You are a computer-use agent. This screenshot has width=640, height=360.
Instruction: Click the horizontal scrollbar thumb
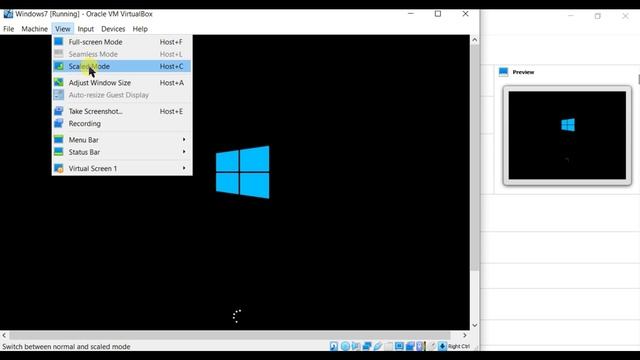(230, 335)
